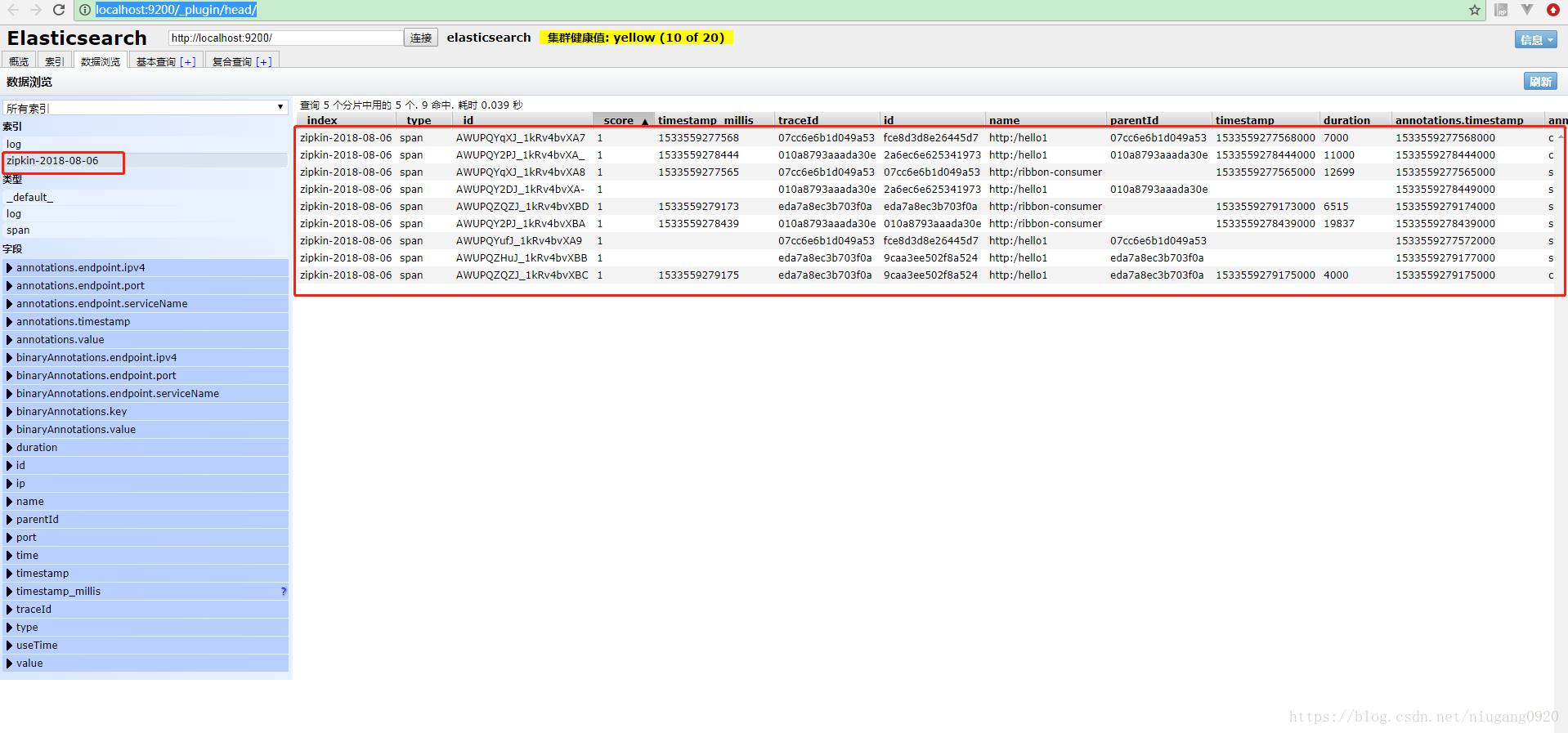Sort results by the parentId column header

(1159, 120)
